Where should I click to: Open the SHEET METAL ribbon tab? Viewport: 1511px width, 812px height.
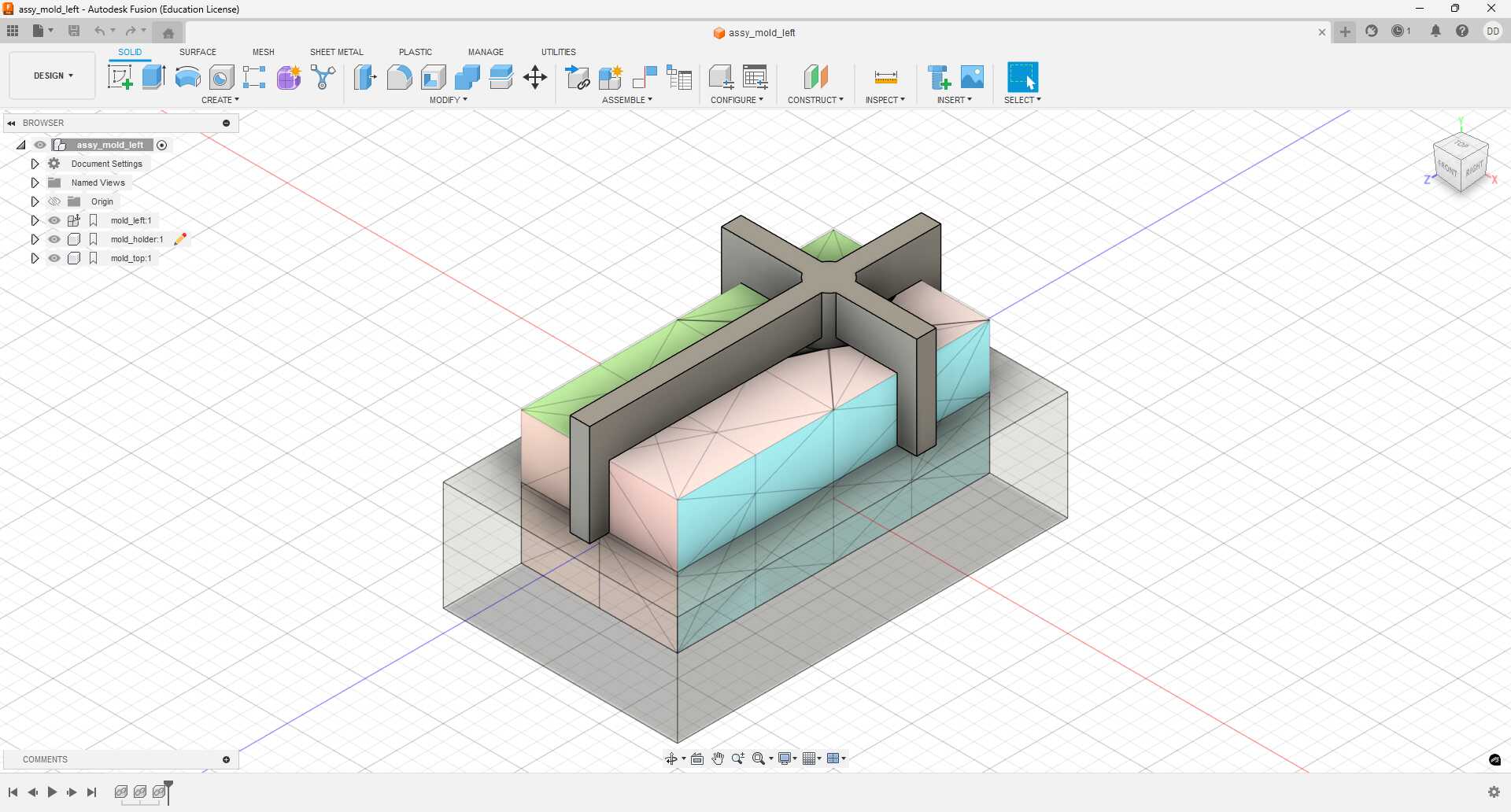tap(336, 51)
